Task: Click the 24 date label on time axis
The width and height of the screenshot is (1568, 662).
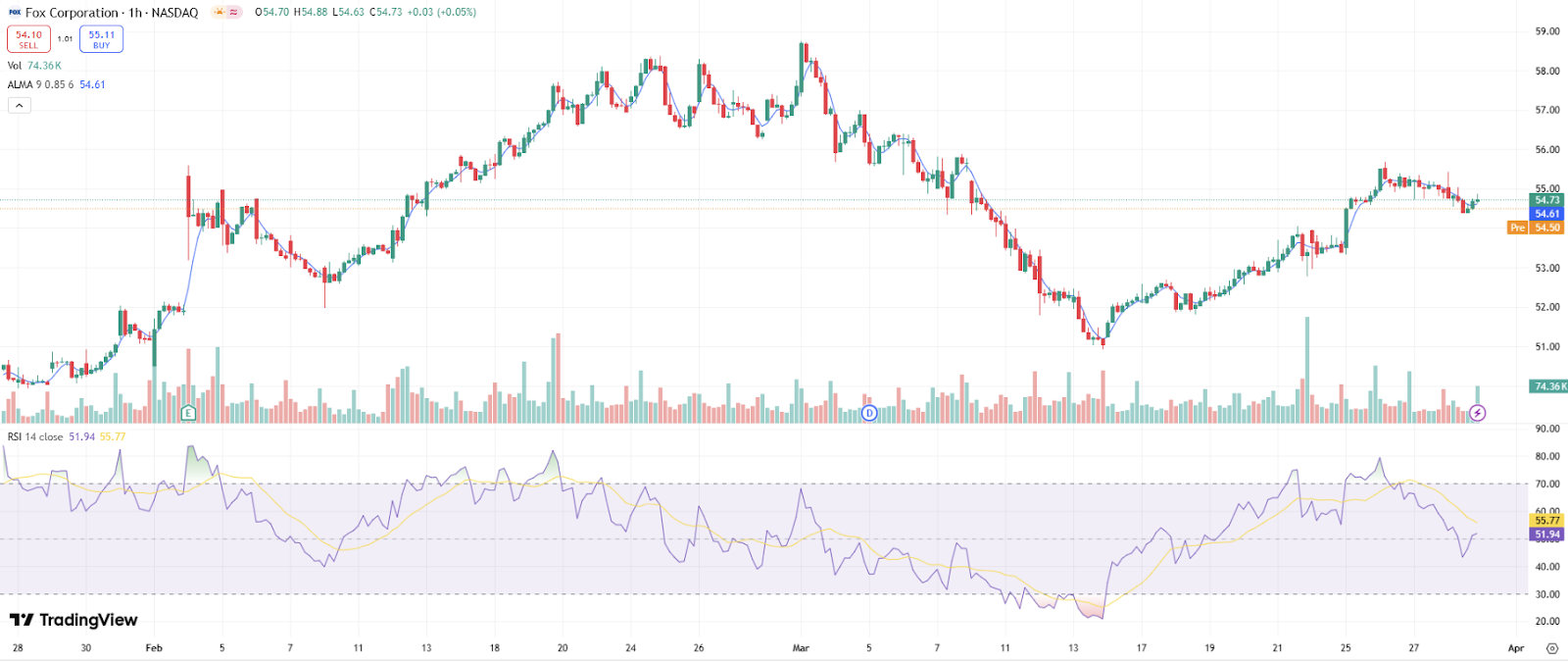Action: click(630, 648)
